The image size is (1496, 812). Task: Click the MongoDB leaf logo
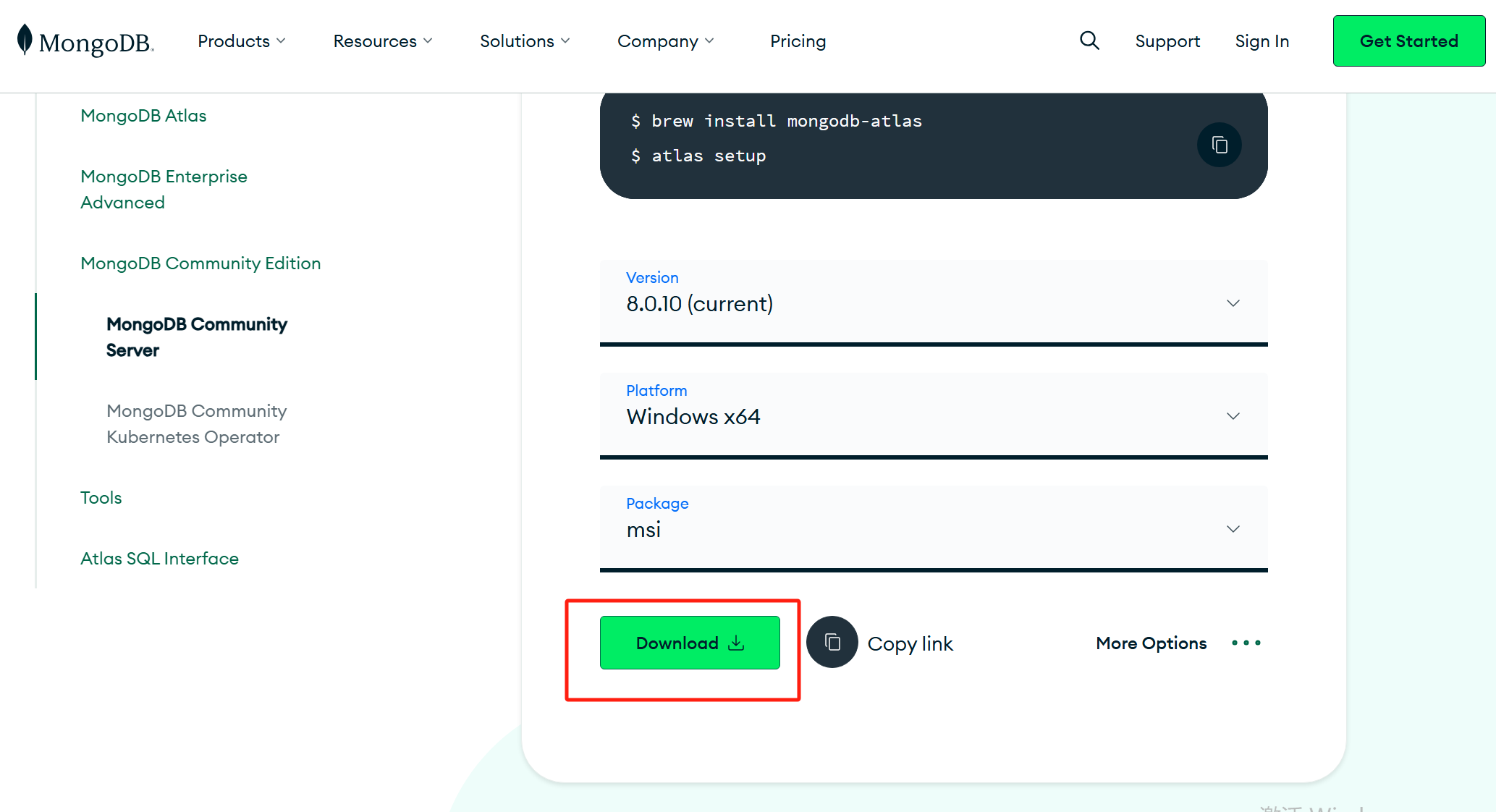coord(25,40)
